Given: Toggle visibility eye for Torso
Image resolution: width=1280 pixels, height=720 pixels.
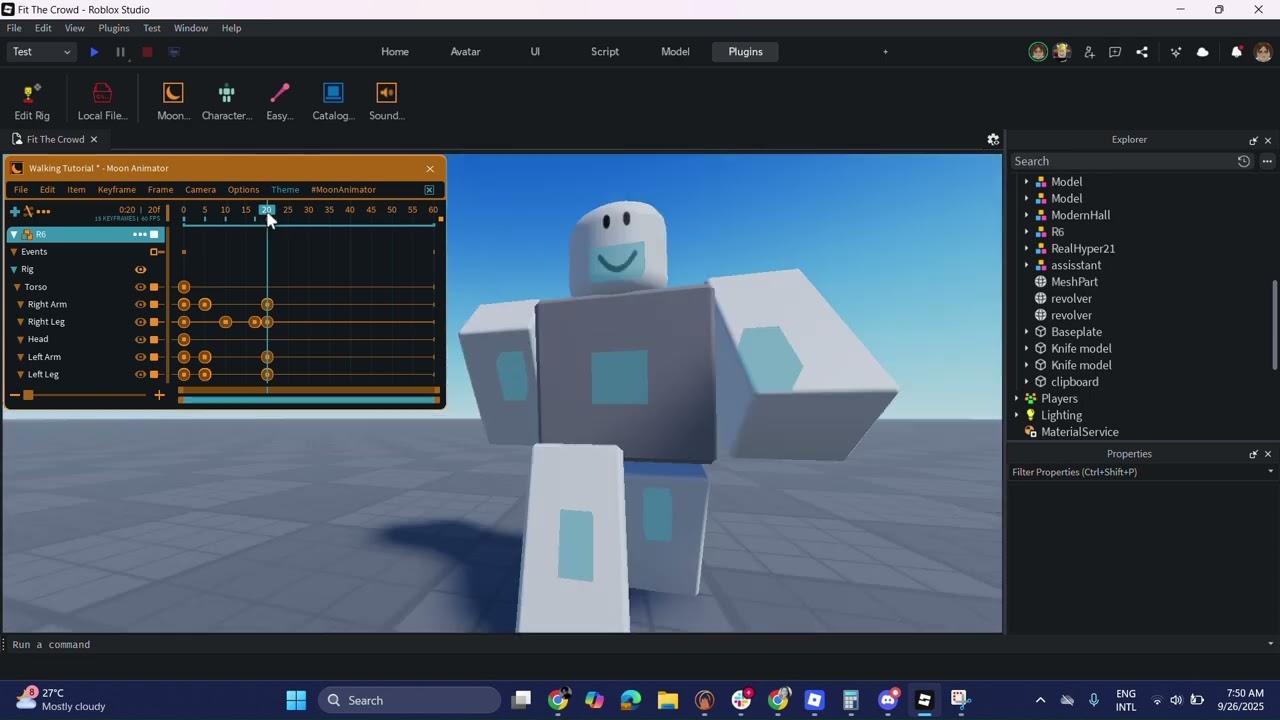Looking at the screenshot, I should [140, 287].
